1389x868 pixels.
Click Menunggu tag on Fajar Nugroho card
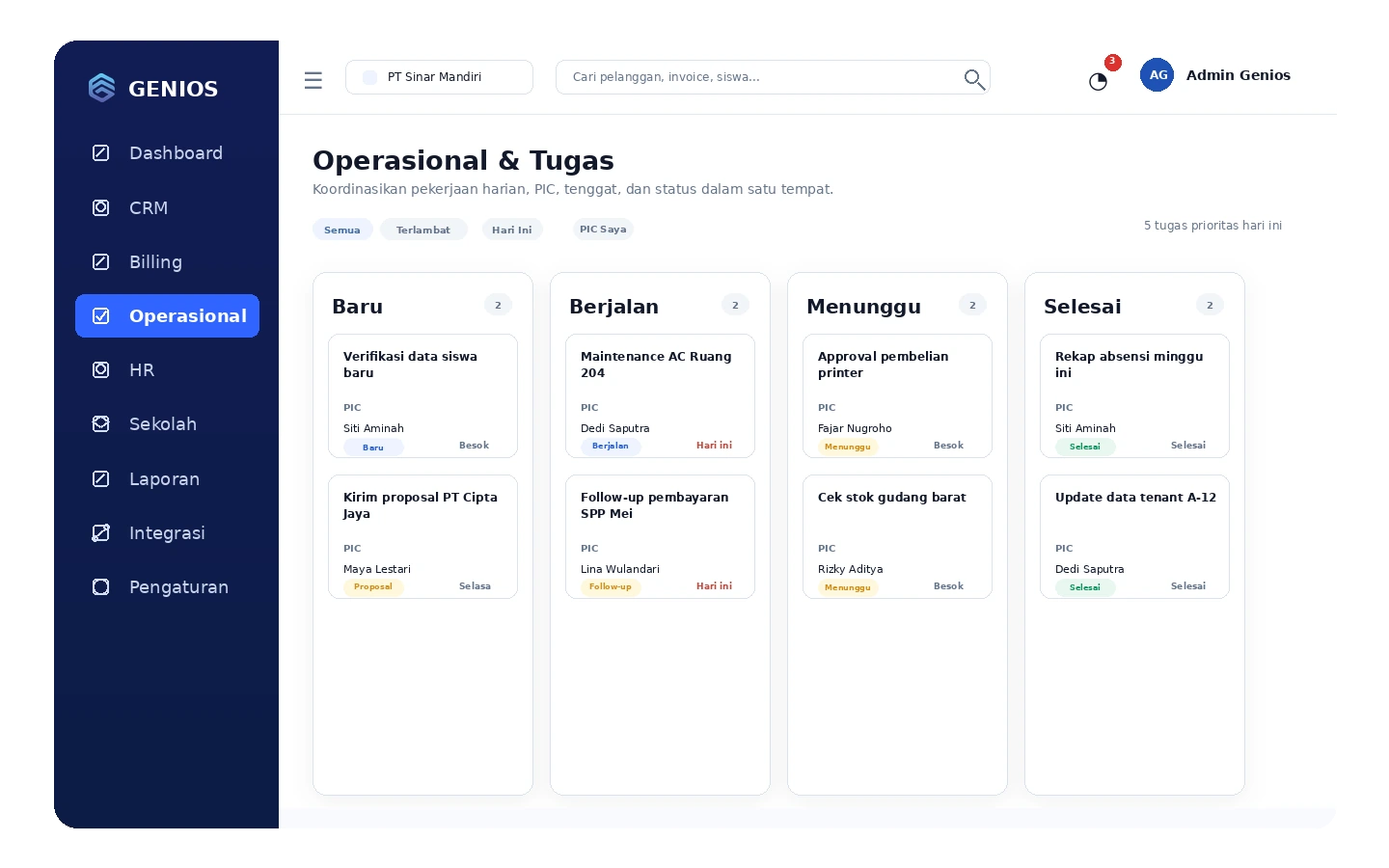(848, 447)
